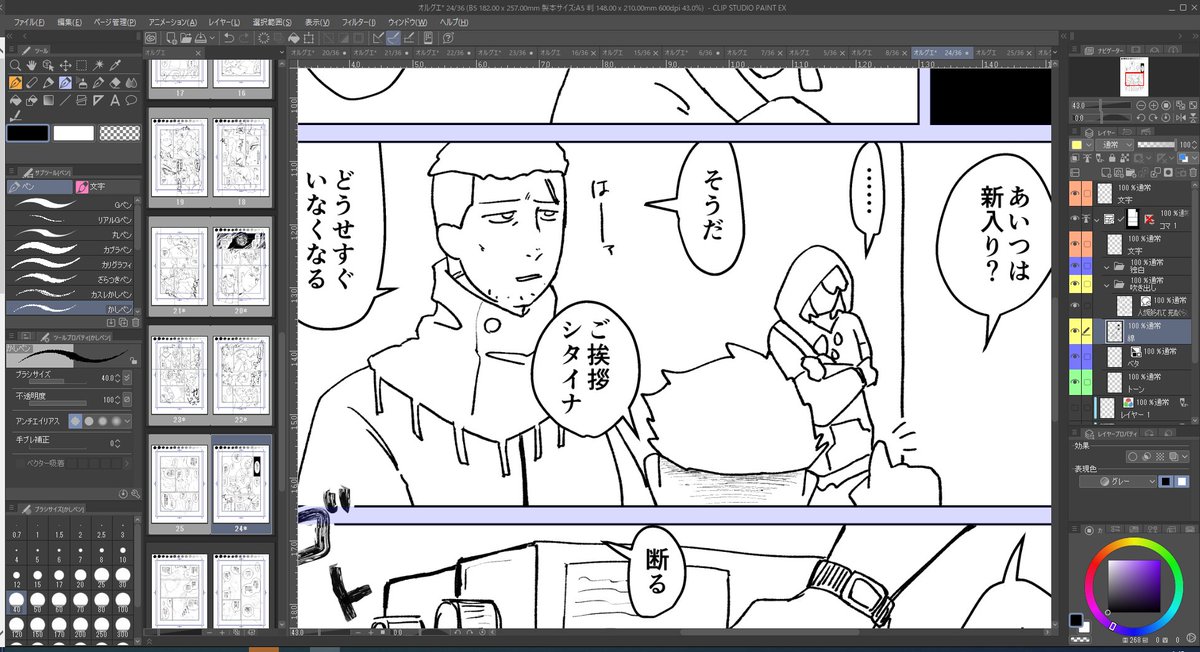
Task: Select the 丸ペン sub tool
Action: click(70, 234)
